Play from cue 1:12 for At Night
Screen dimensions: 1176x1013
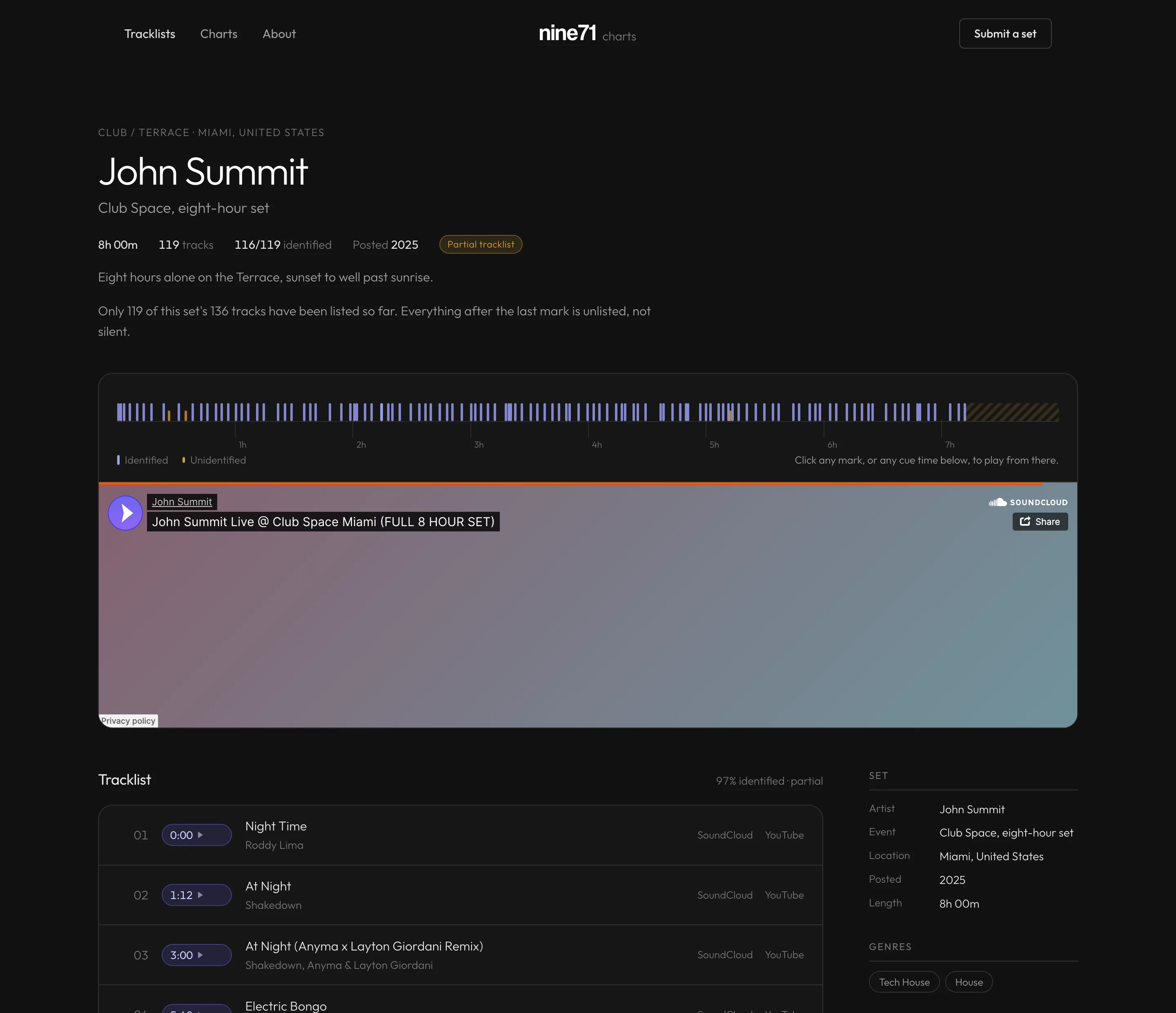196,895
